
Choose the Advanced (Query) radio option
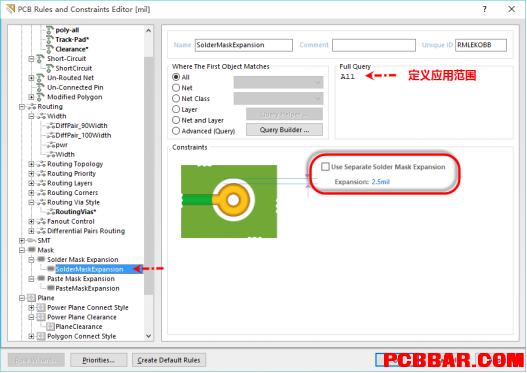[x=176, y=131]
